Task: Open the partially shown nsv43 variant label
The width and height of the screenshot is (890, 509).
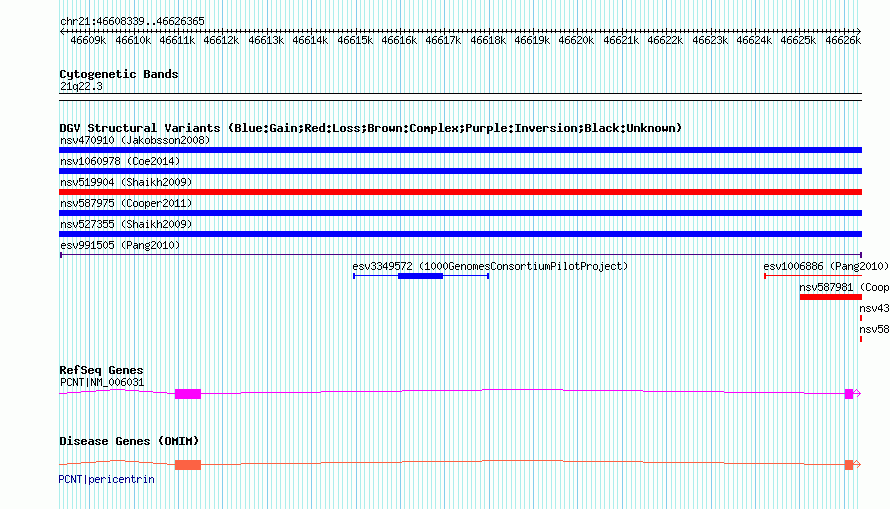Action: pos(874,308)
